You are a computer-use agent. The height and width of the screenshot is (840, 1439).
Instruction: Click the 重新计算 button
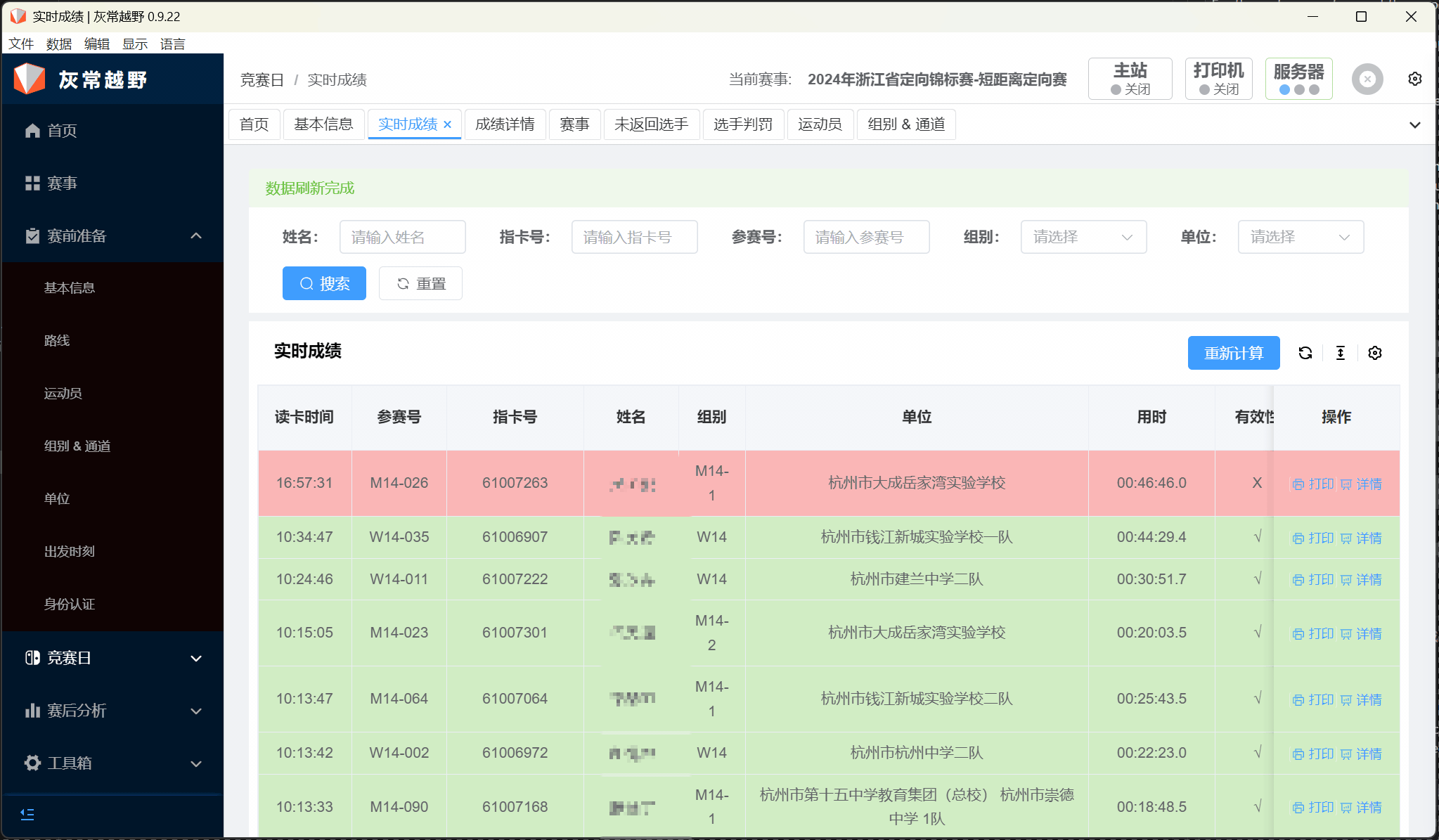click(1234, 353)
